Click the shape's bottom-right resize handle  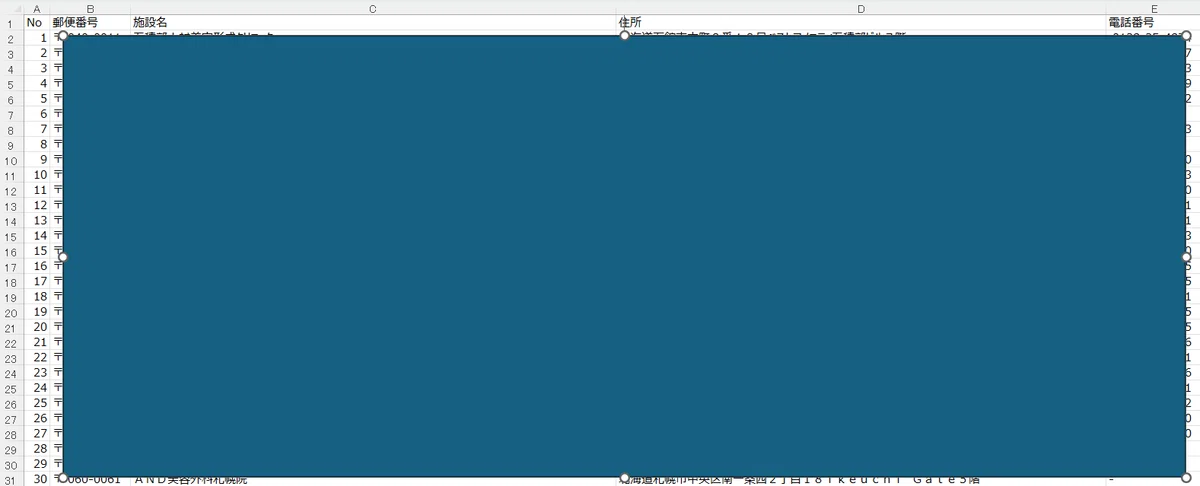[1186, 478]
